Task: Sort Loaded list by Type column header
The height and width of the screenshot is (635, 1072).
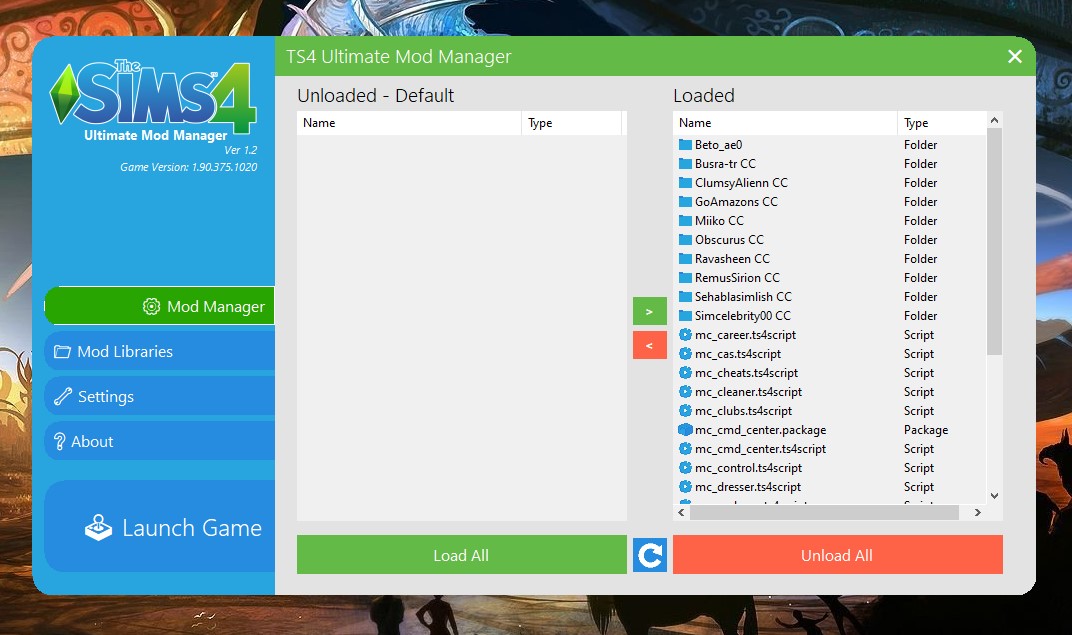Action: (941, 123)
